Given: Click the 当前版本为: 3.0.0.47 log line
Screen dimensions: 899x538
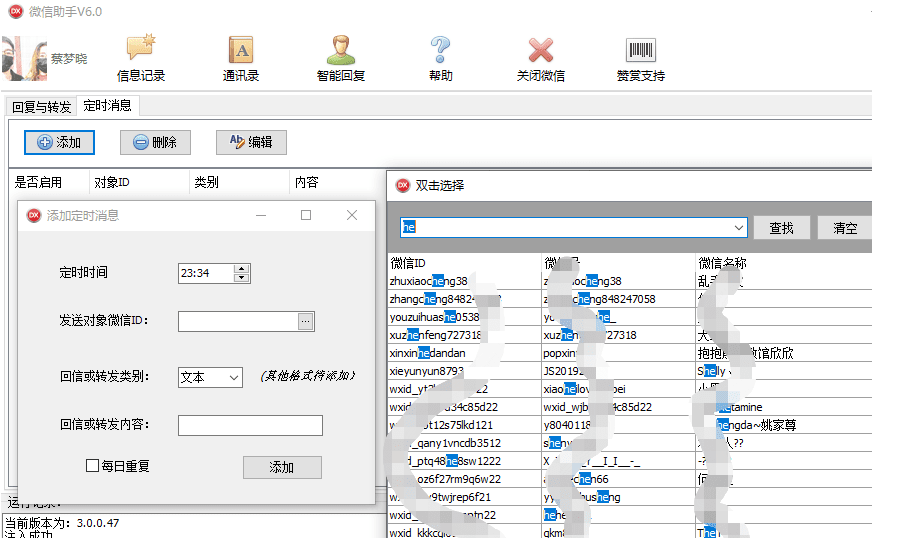Looking at the screenshot, I should pyautogui.click(x=62, y=523).
